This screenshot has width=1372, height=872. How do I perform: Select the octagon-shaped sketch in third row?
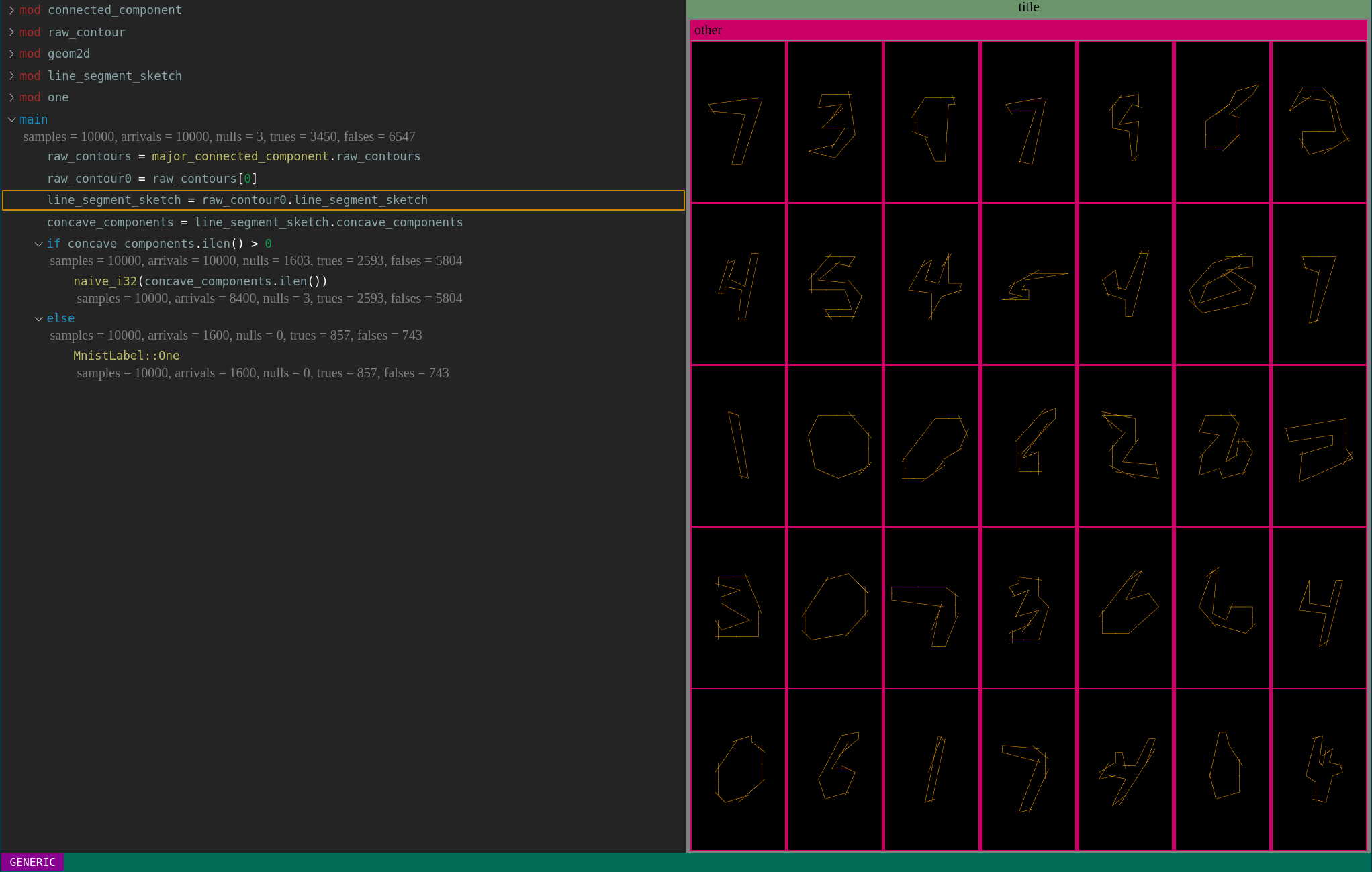tap(835, 446)
